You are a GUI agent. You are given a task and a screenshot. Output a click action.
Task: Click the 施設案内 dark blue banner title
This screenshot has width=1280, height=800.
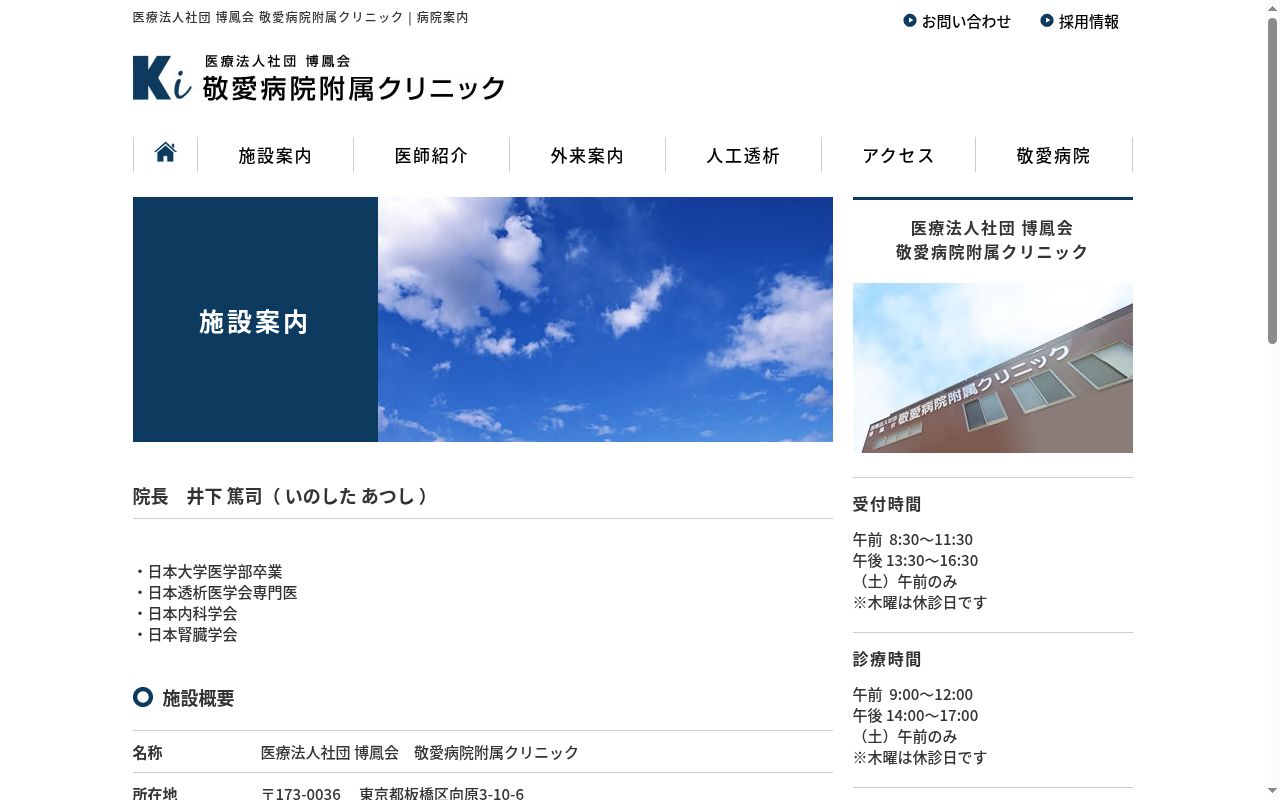tap(254, 322)
